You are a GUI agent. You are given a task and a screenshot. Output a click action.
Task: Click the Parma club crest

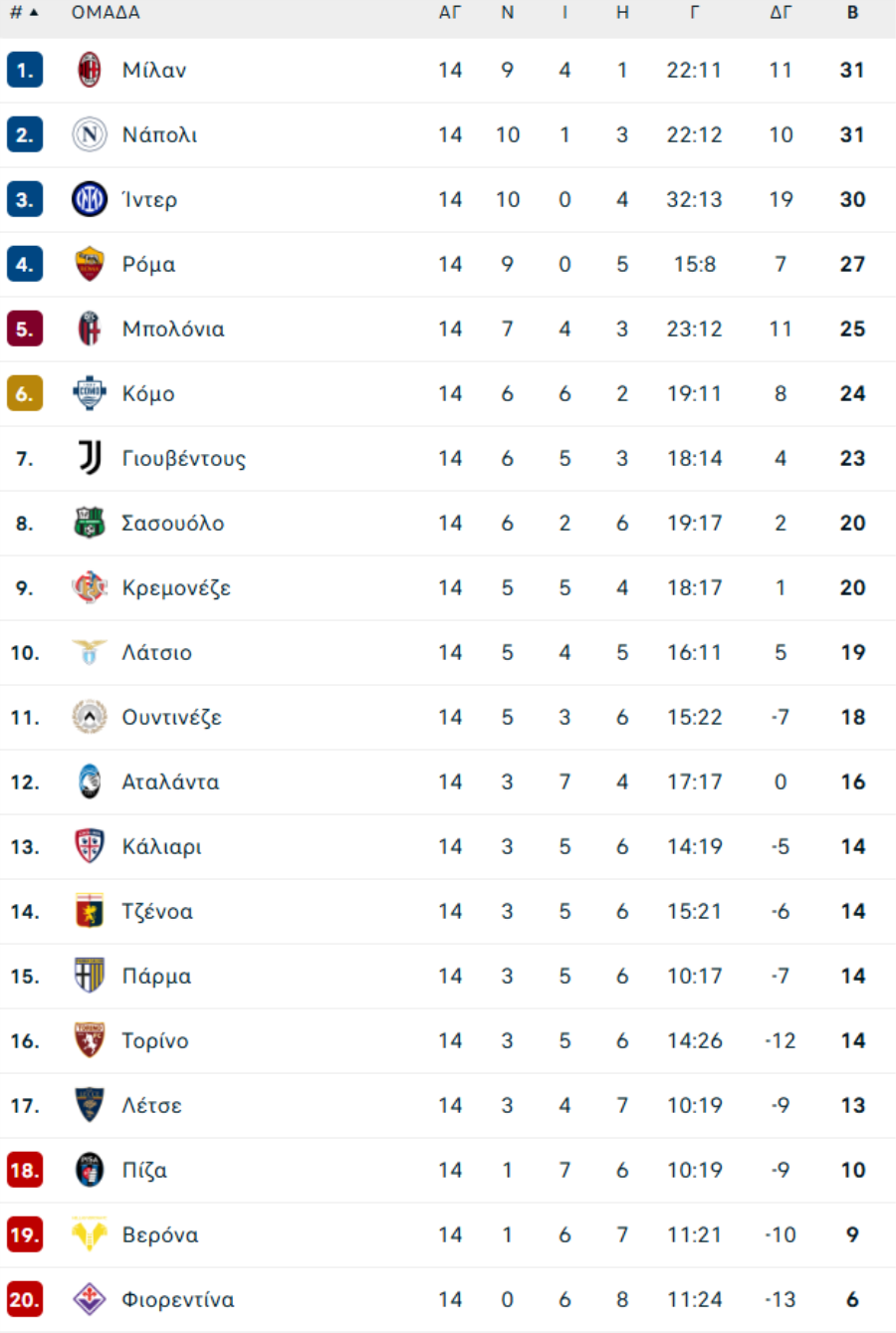90,976
